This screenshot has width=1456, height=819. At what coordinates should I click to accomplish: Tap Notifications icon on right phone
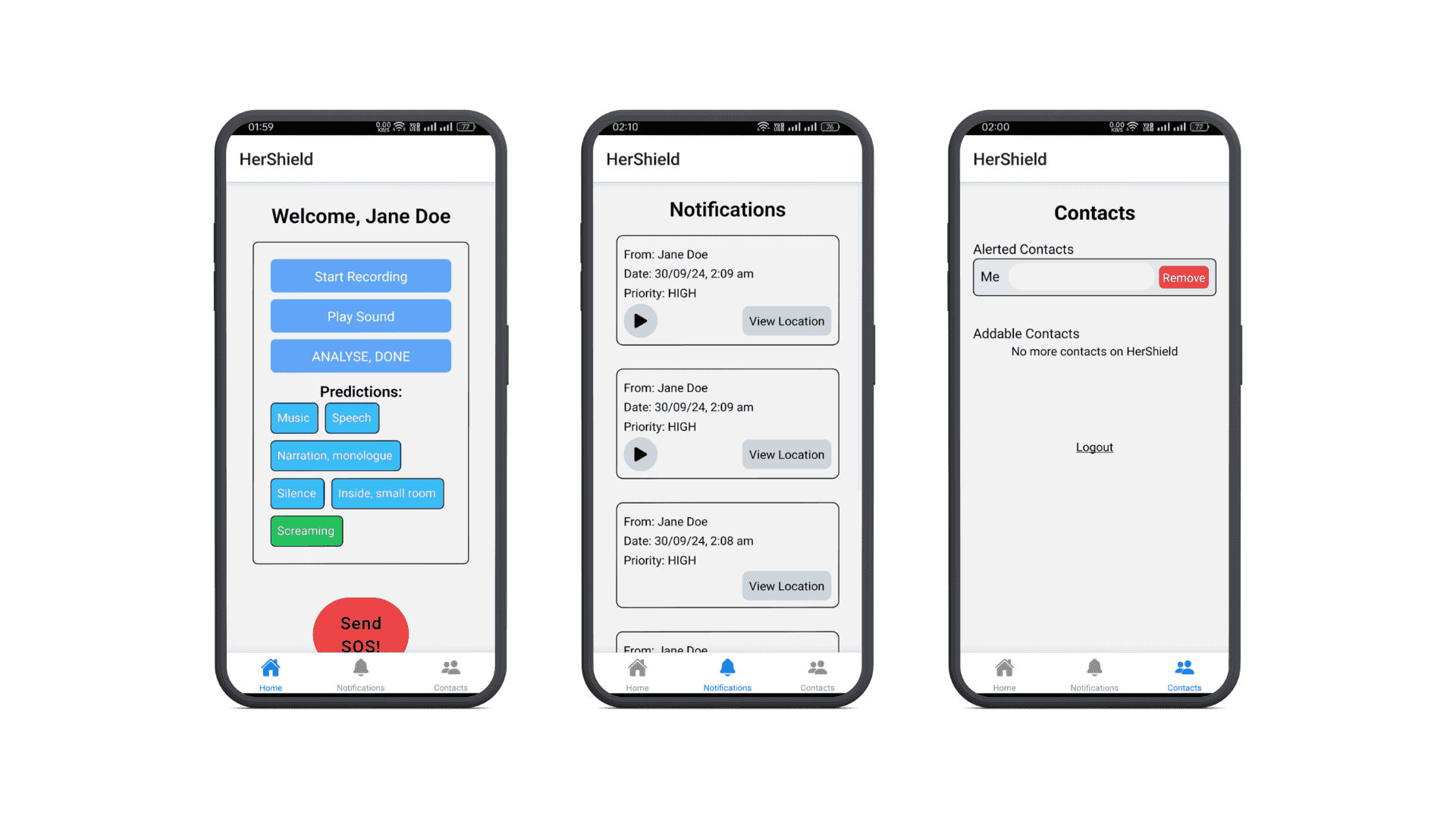pos(1093,670)
